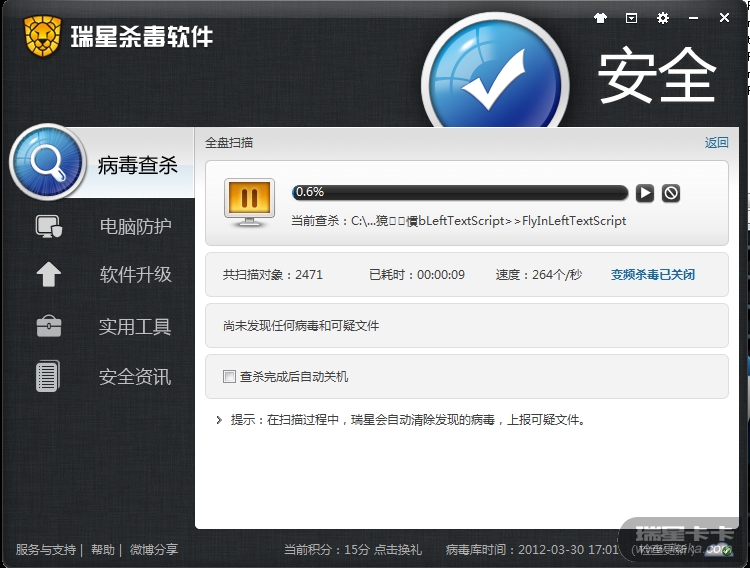Open settings via the gear icon

[662, 18]
